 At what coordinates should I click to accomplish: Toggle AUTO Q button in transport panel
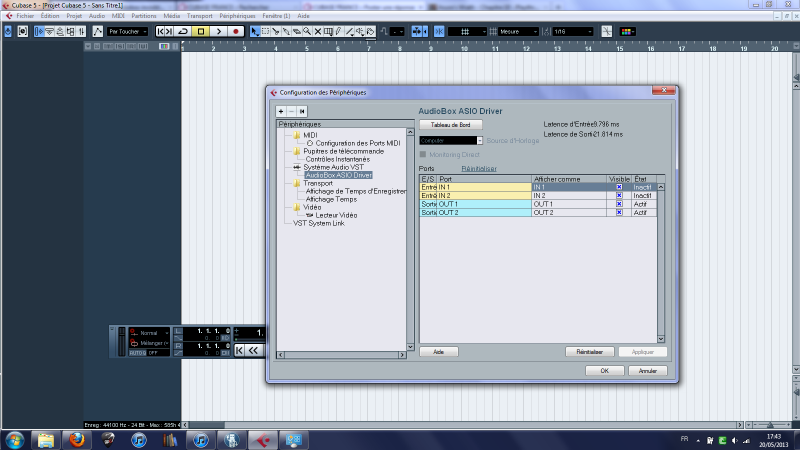138,353
